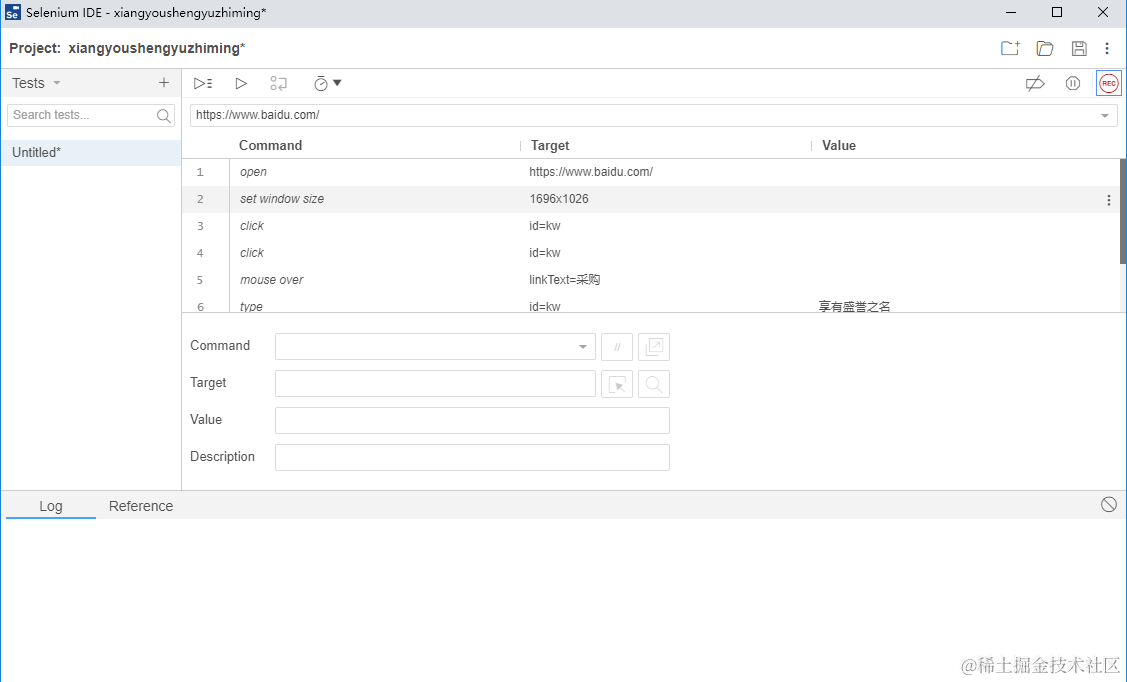Click the Description input field
Viewport: 1127px width, 682px height.
472,458
